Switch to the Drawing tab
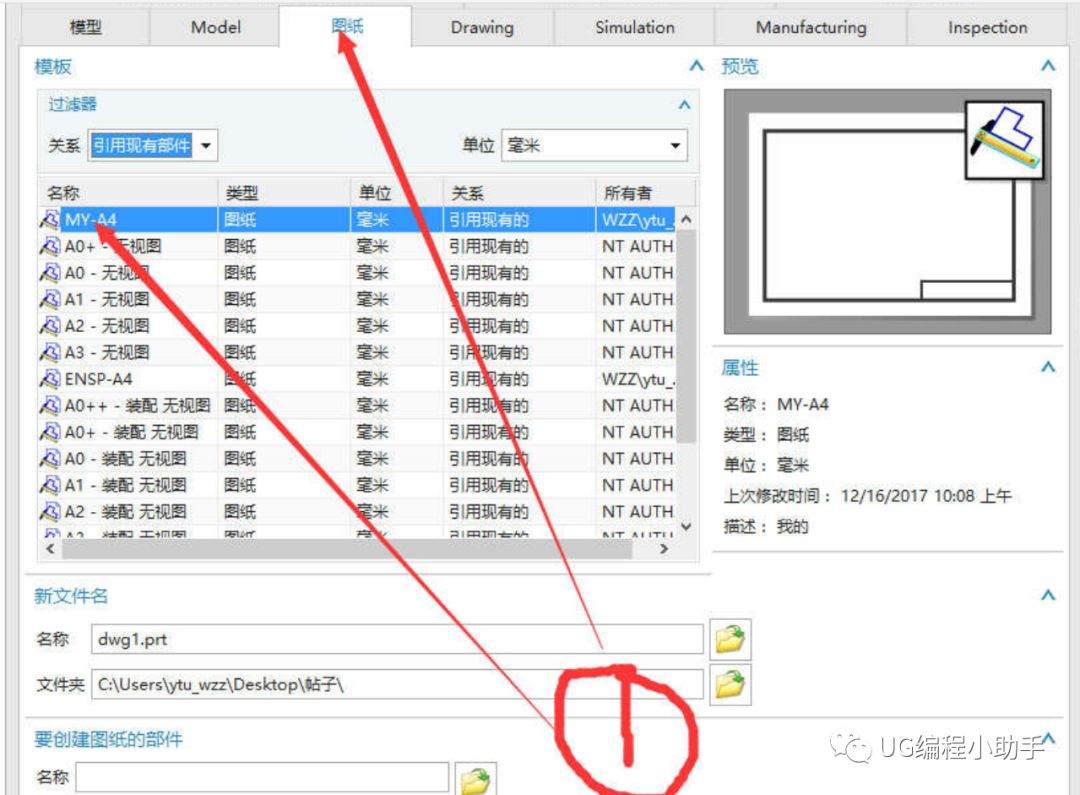Viewport: 1080px width, 795px height. (481, 27)
